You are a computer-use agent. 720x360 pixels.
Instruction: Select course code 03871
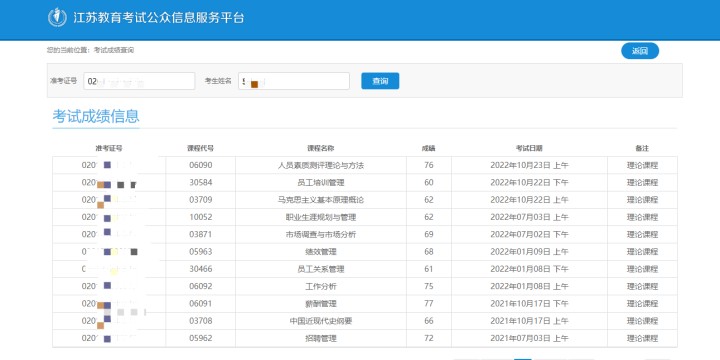[201, 234]
